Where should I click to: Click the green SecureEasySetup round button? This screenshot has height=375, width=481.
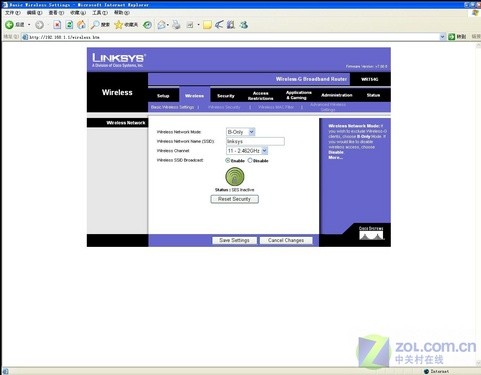pyautogui.click(x=235, y=177)
